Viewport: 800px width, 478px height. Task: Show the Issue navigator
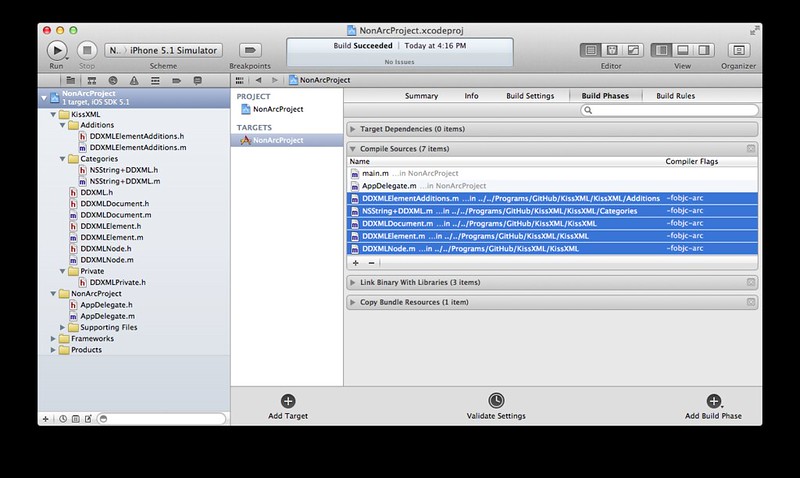click(134, 81)
